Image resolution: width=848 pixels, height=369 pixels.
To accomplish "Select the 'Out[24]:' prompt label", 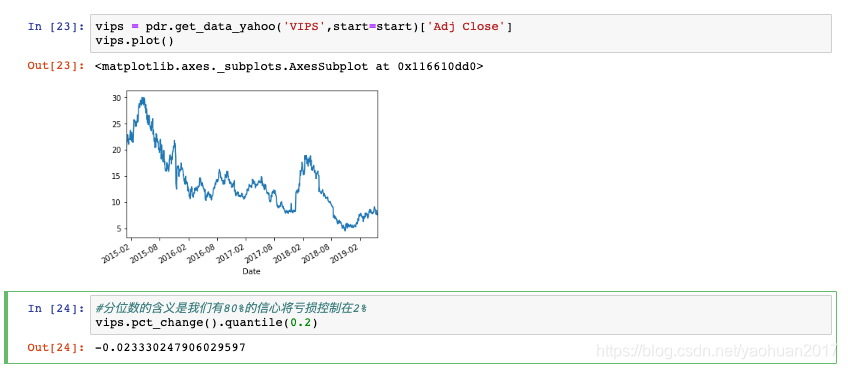I will pos(56,347).
